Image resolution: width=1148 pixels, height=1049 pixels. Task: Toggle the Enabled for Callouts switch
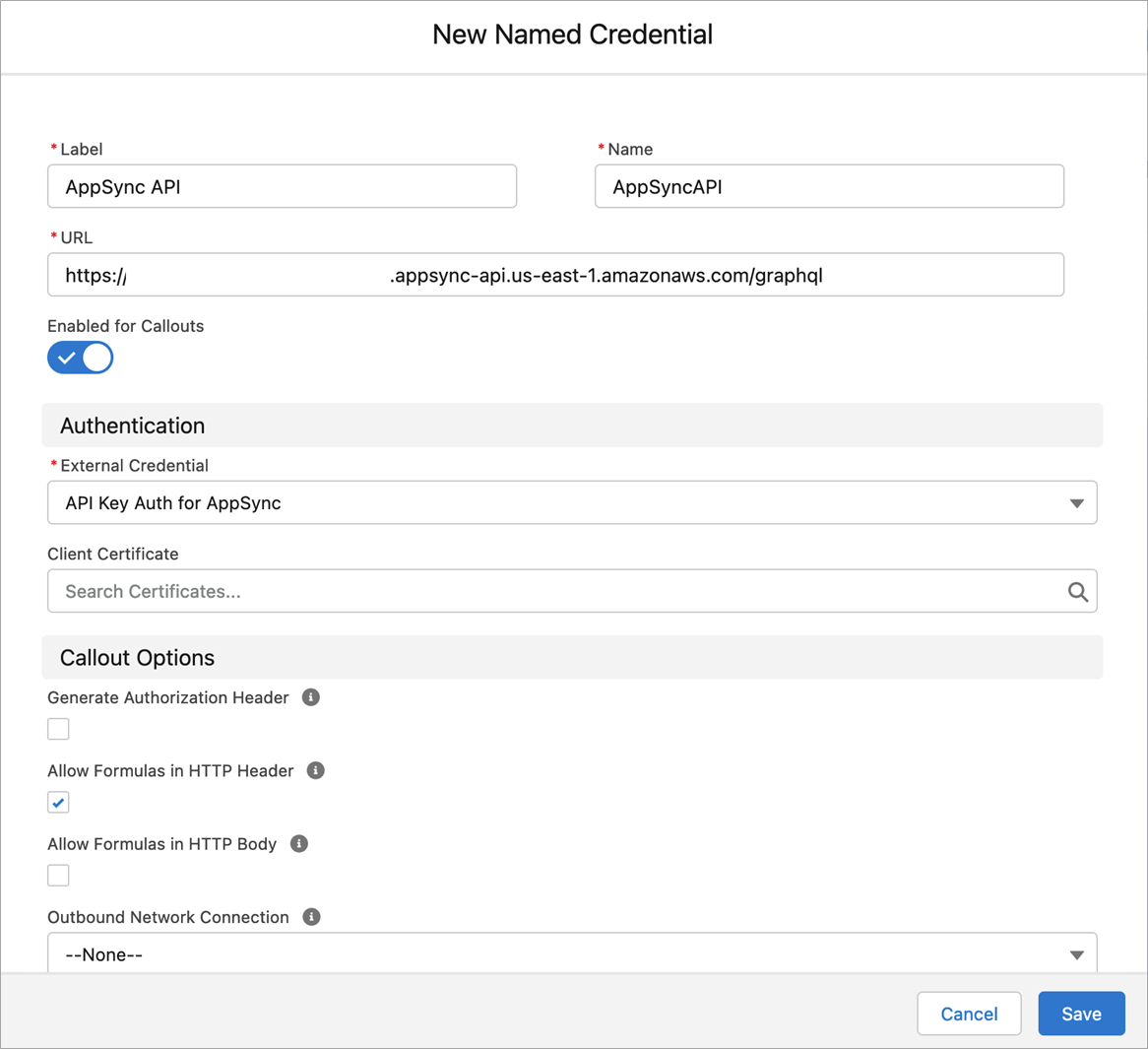[x=81, y=359]
